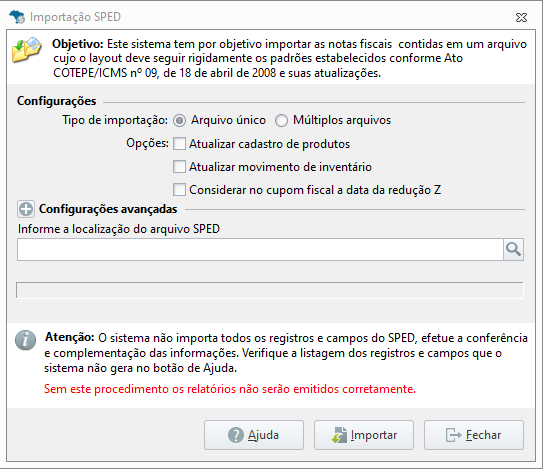
Task: Open help with the Ajuda button
Action: [254, 435]
